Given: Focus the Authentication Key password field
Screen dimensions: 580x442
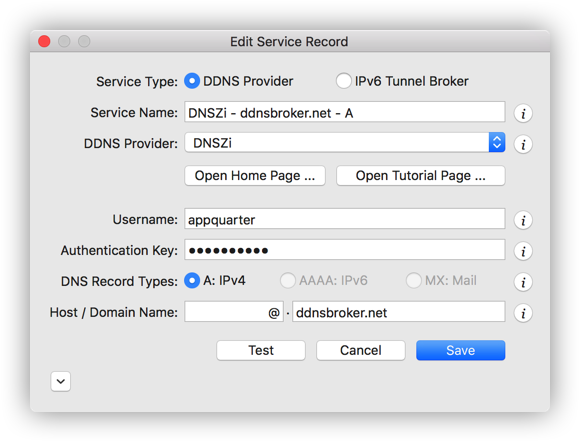Looking at the screenshot, I should (345, 250).
